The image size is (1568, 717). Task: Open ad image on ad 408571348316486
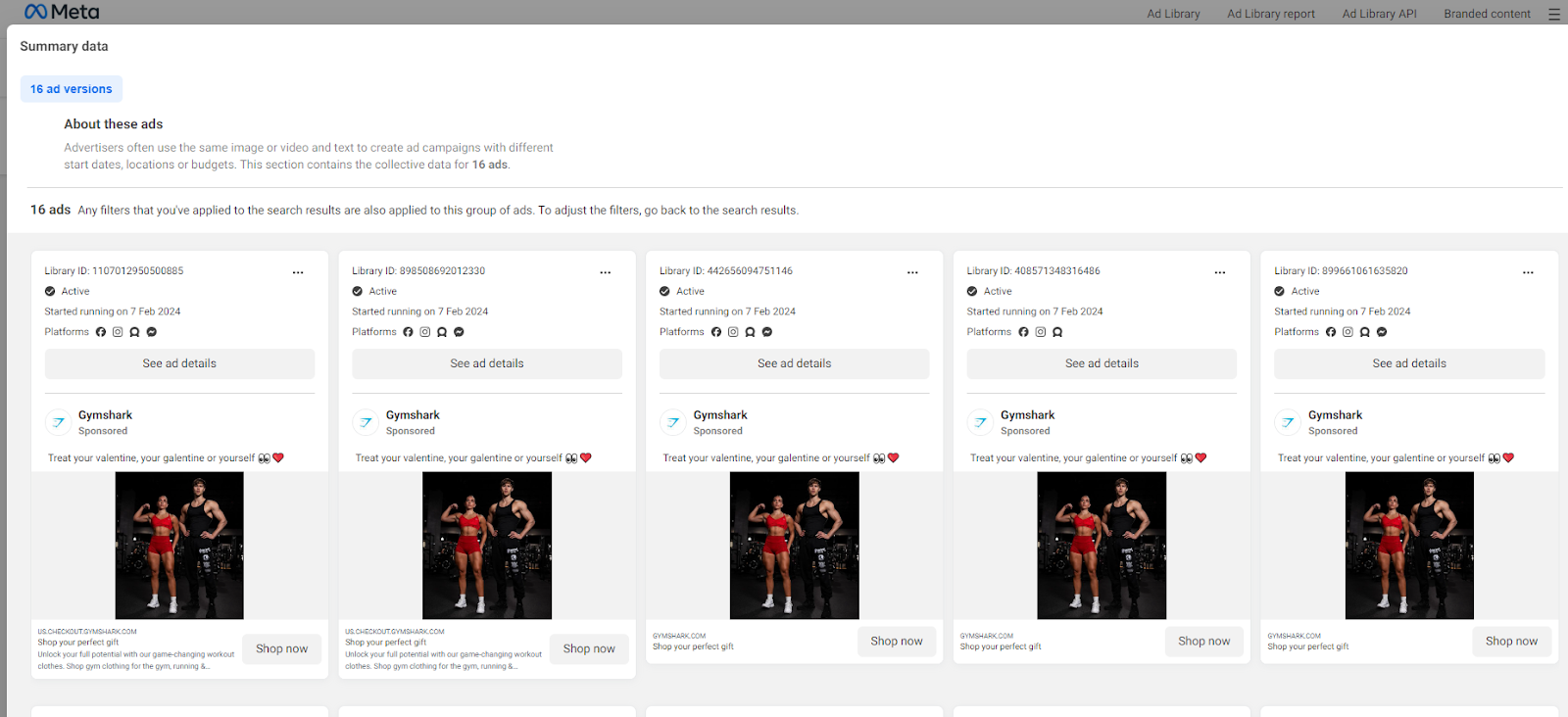1102,546
